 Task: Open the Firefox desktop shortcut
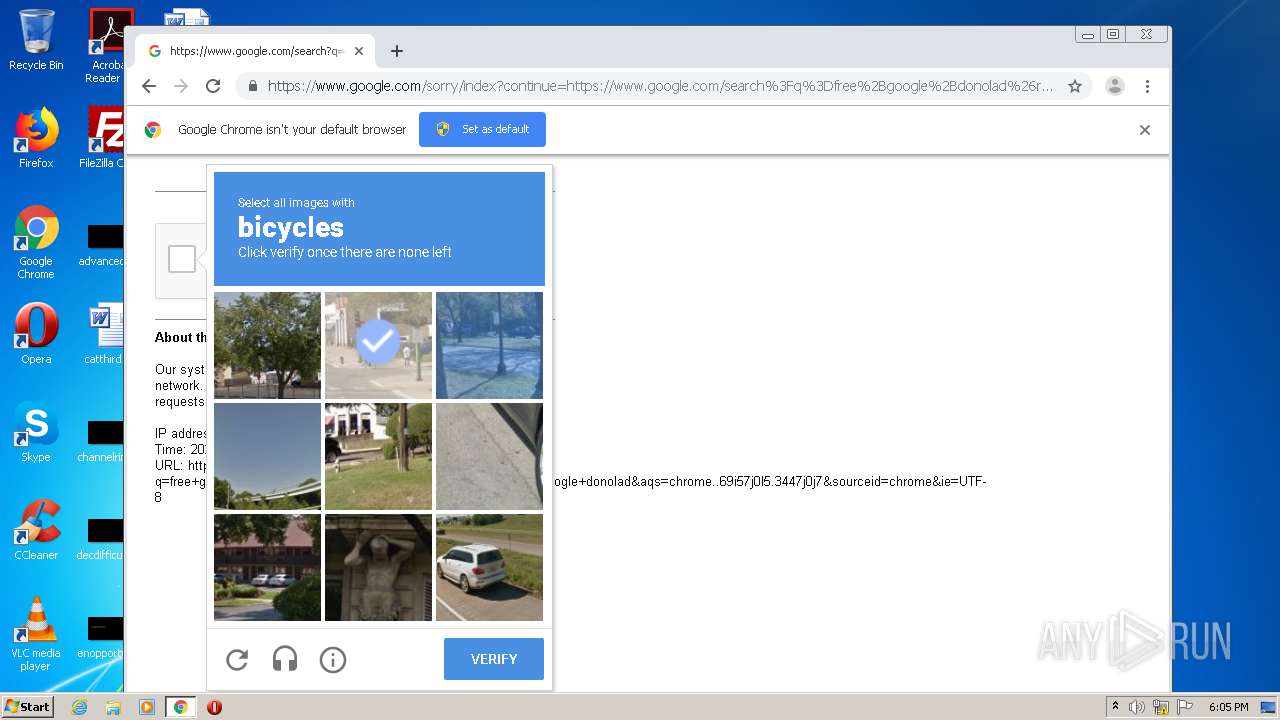[x=36, y=138]
